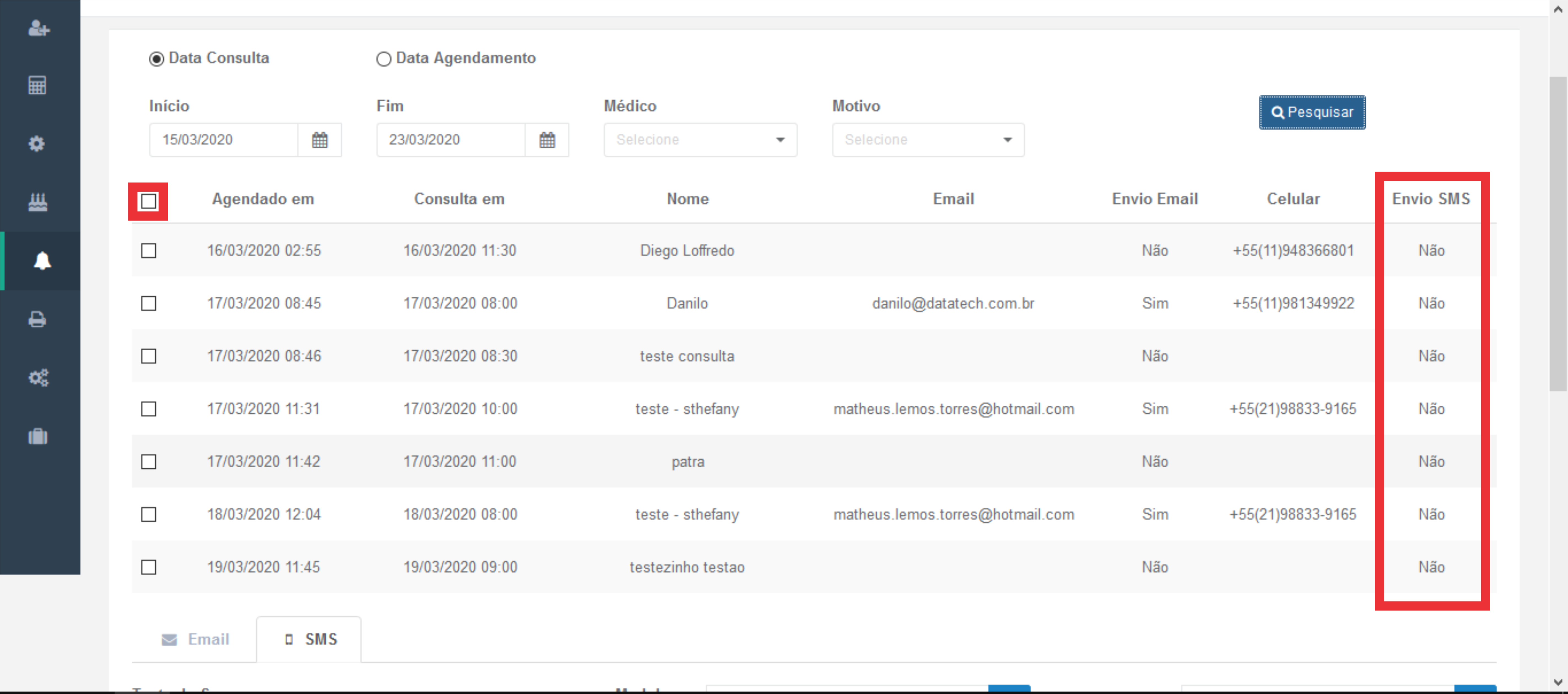The image size is (1568, 694).
Task: Click the single gear settings sidebar icon
Action: 37,144
